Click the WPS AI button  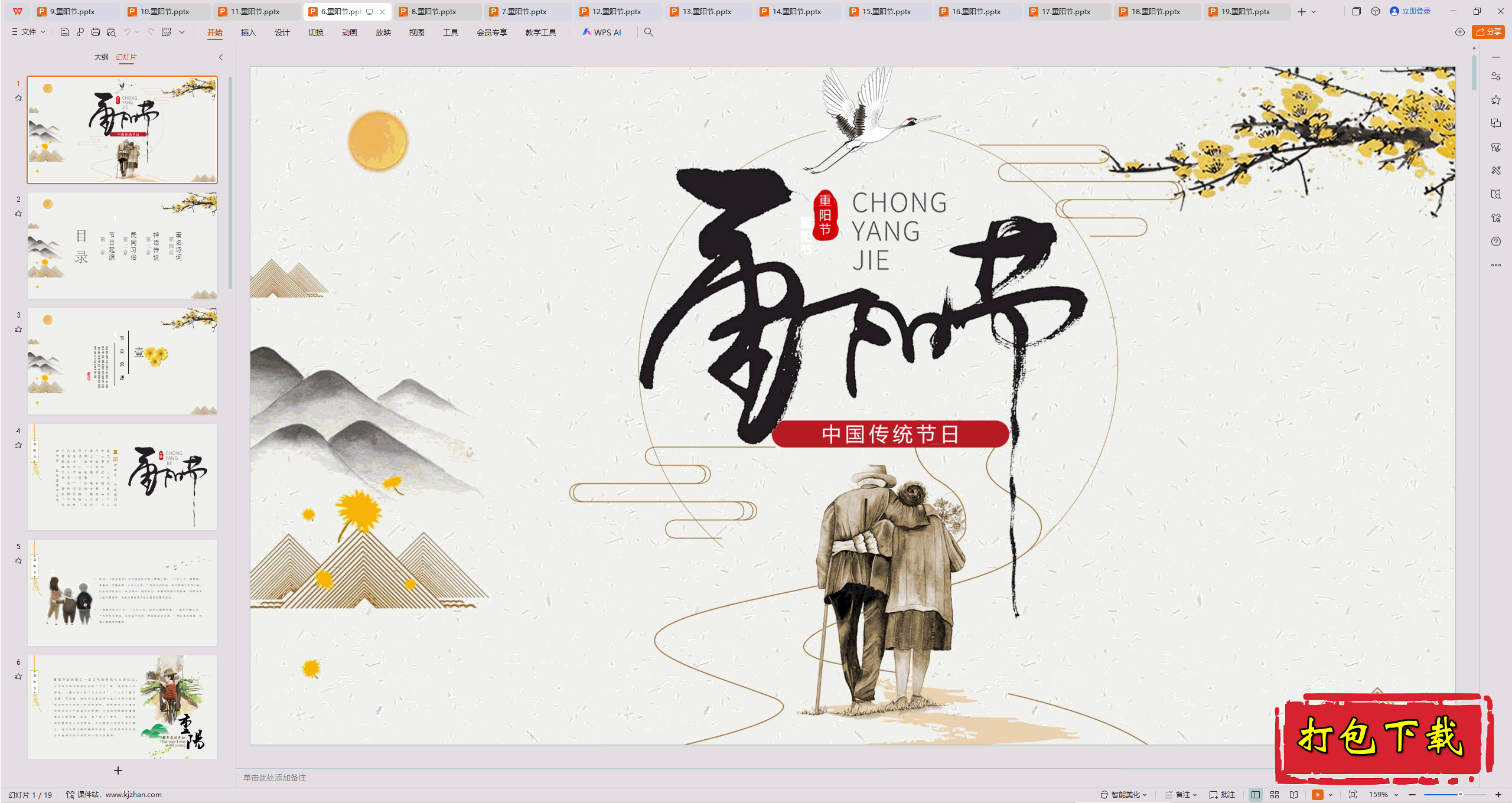click(x=602, y=32)
